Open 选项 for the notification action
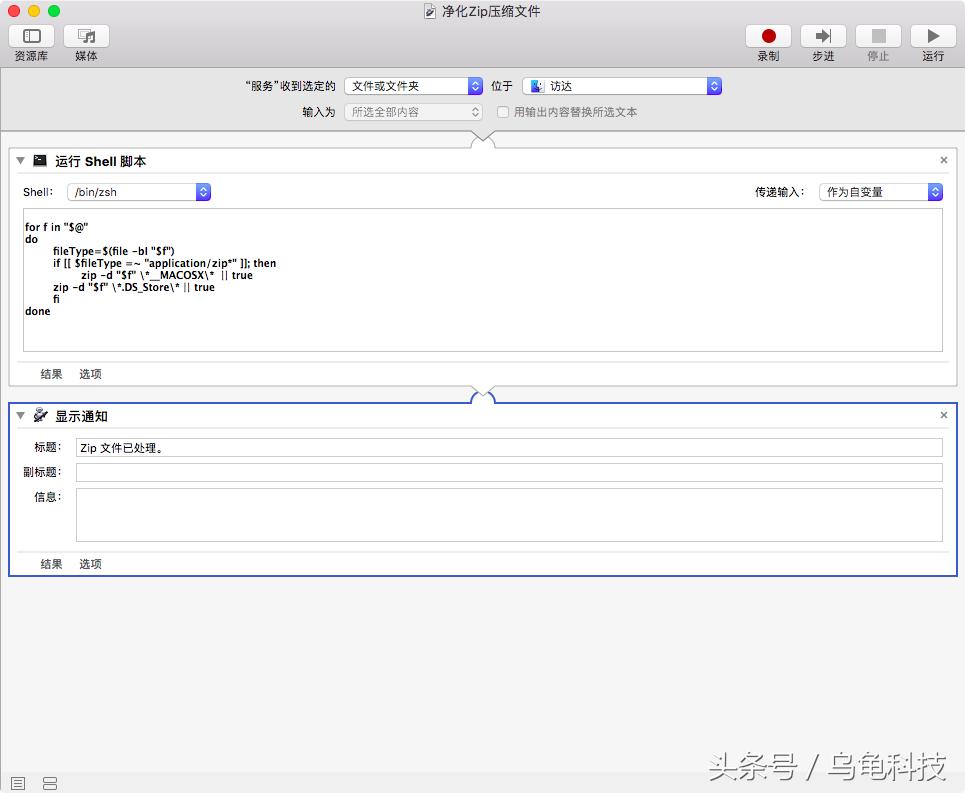 pyautogui.click(x=90, y=563)
